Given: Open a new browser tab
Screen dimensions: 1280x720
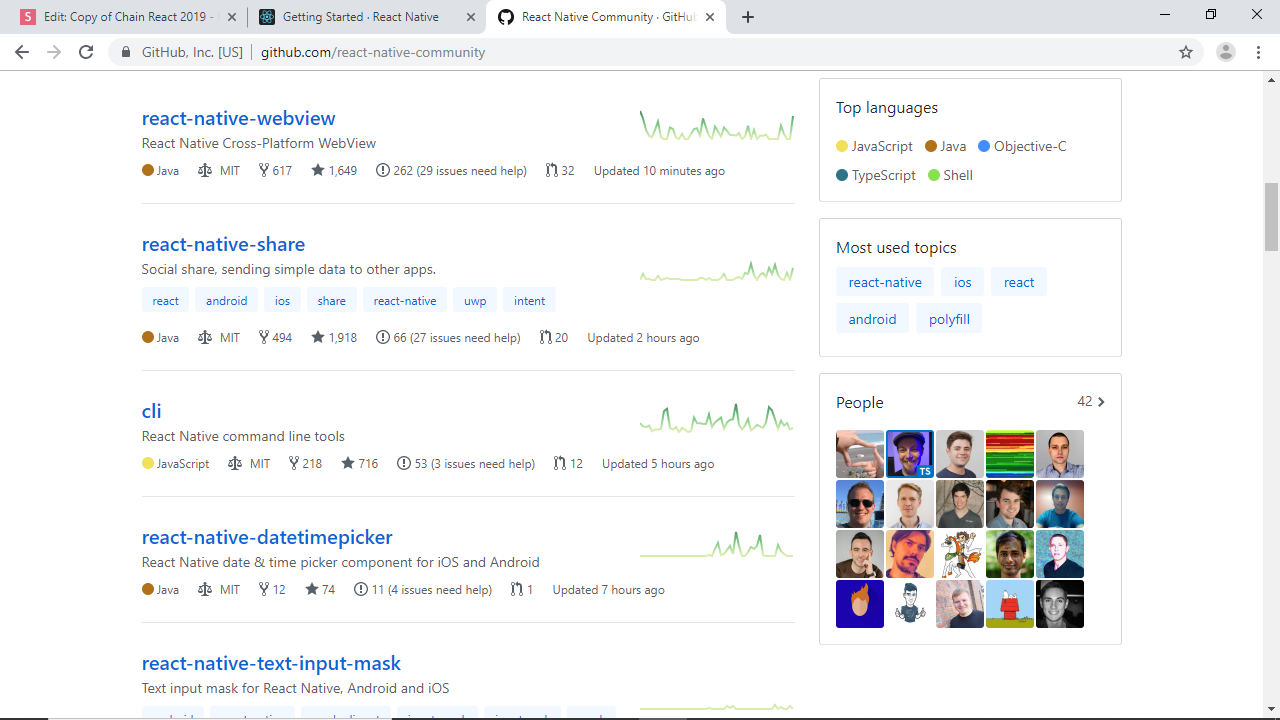Looking at the screenshot, I should [748, 17].
